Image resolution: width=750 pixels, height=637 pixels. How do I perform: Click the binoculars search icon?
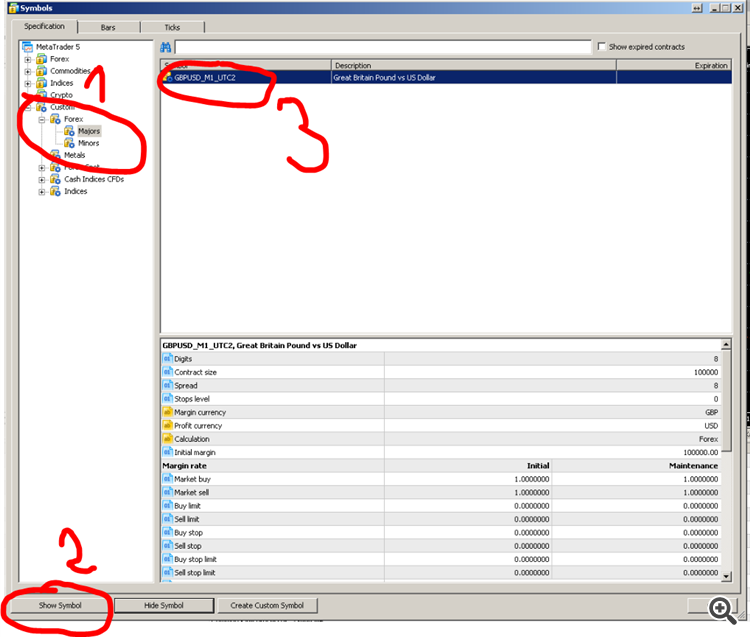(165, 47)
